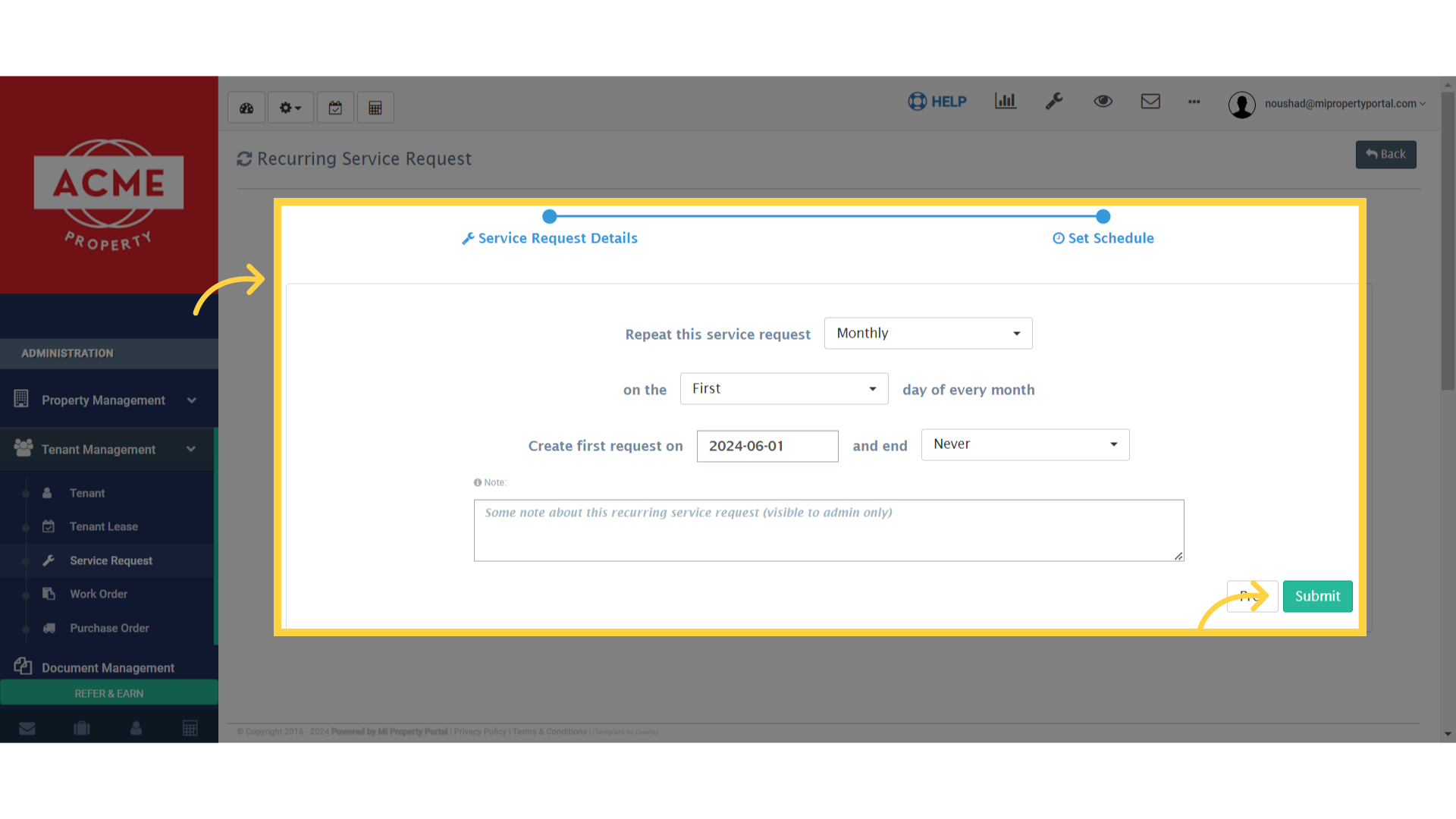Open the bar chart reports icon
This screenshot has height=819, width=1456.
(1006, 101)
